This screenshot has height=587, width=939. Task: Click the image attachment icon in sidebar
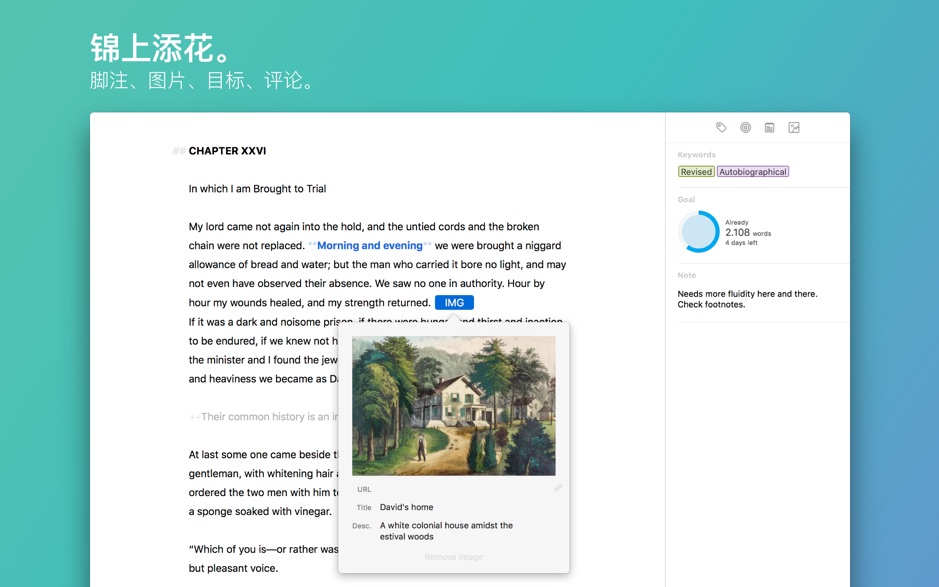coord(794,128)
